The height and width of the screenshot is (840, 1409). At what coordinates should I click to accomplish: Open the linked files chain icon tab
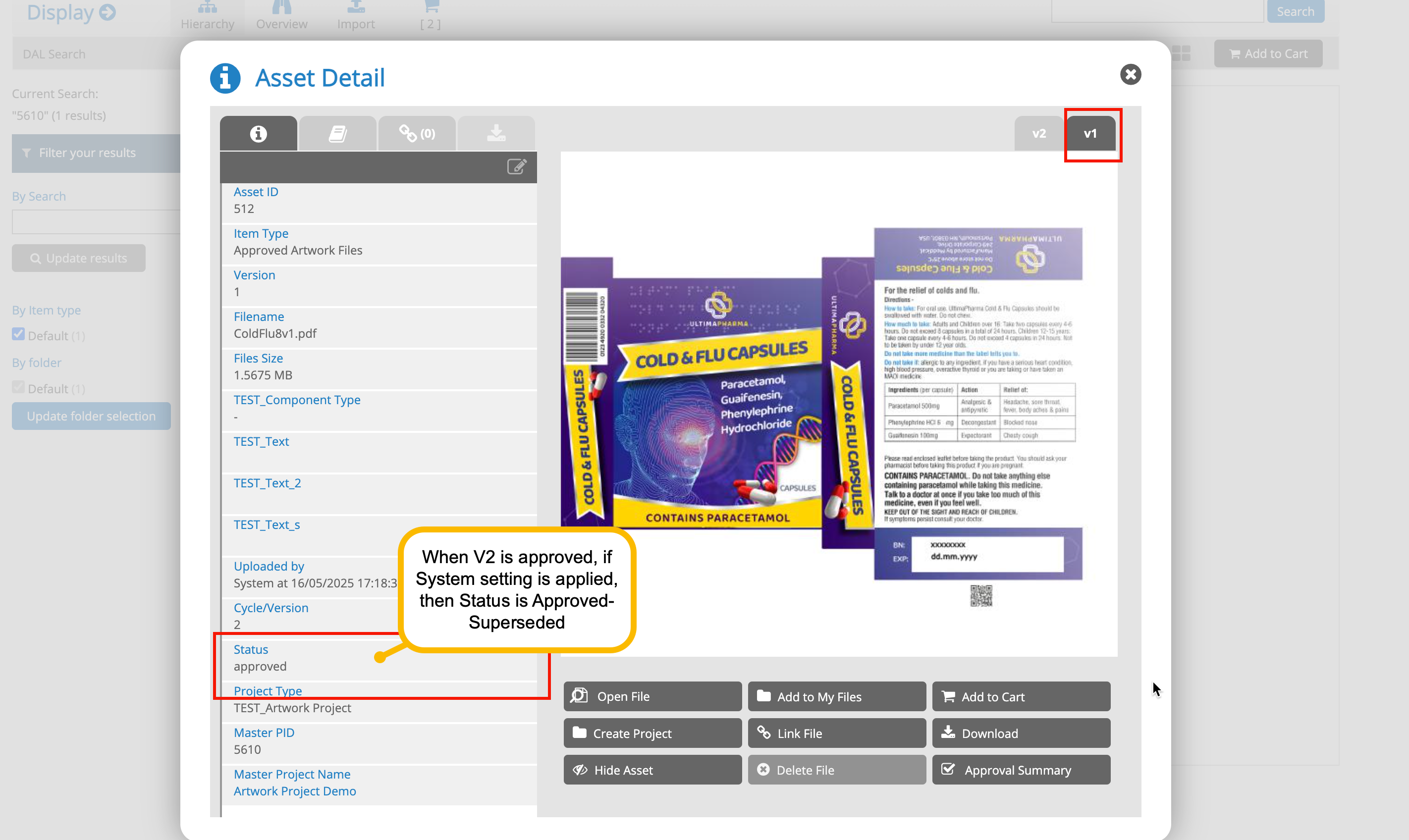click(x=417, y=134)
